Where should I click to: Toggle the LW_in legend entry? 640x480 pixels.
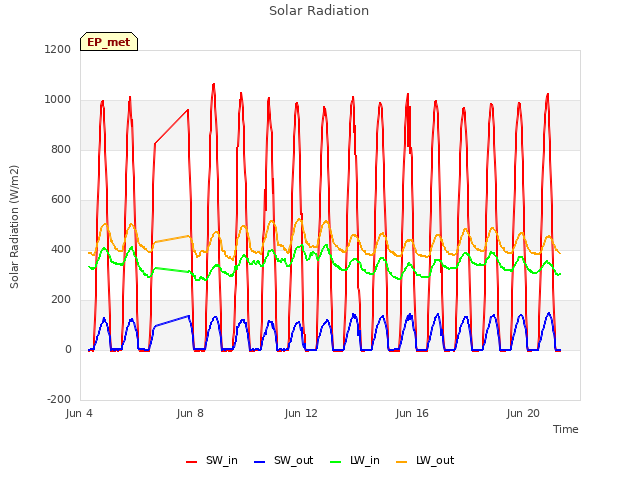[355, 461]
